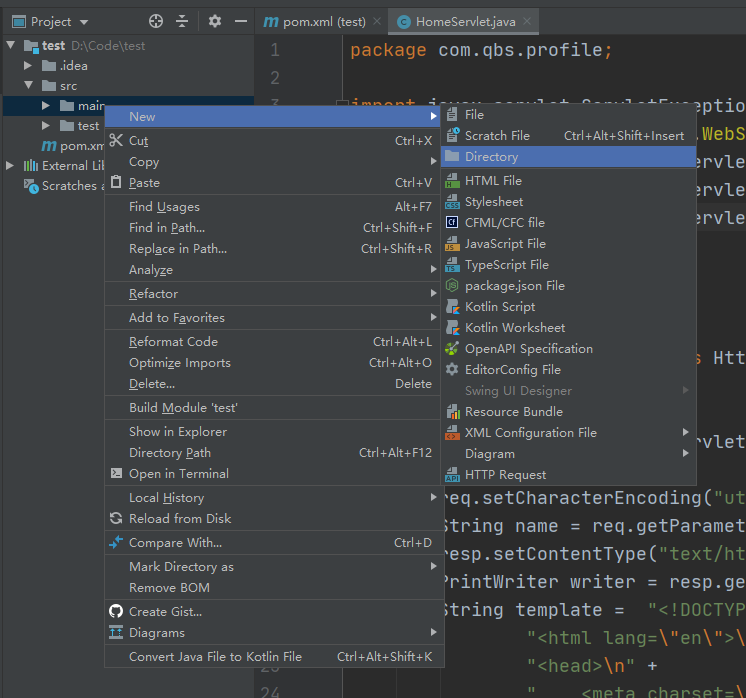Click the Cut scissors menu entry
This screenshot has width=746, height=698.
click(x=139, y=141)
